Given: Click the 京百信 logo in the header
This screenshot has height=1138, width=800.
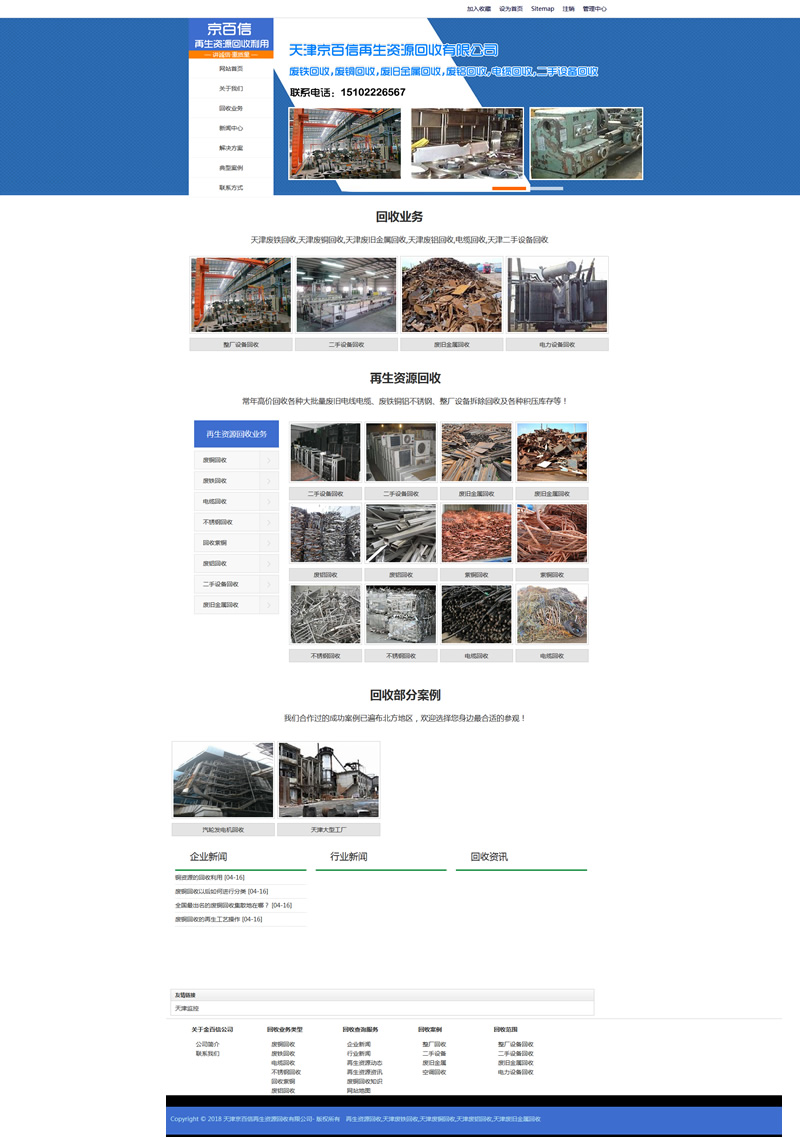Looking at the screenshot, I should pos(231,38).
